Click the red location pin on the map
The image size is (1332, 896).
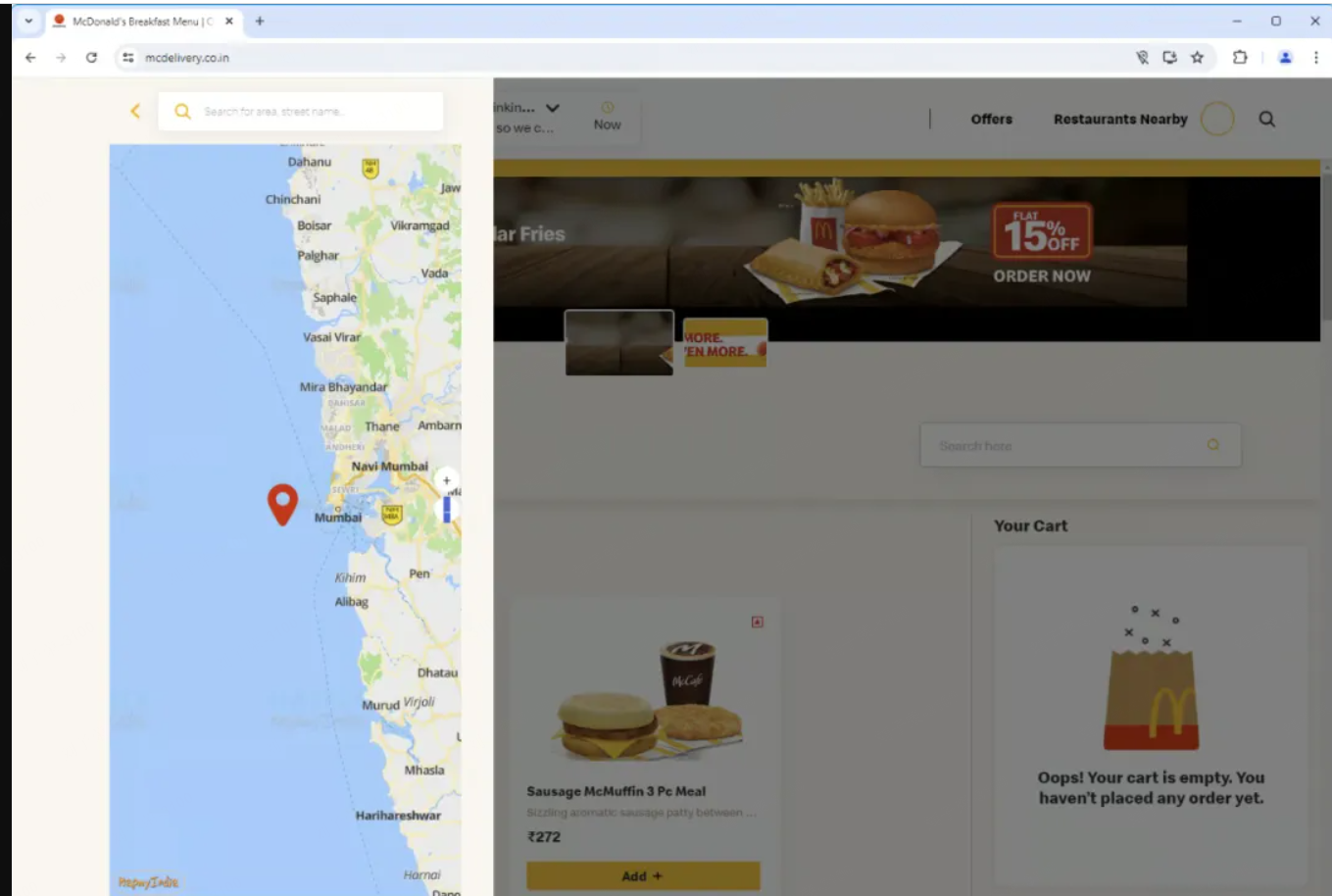[x=282, y=505]
